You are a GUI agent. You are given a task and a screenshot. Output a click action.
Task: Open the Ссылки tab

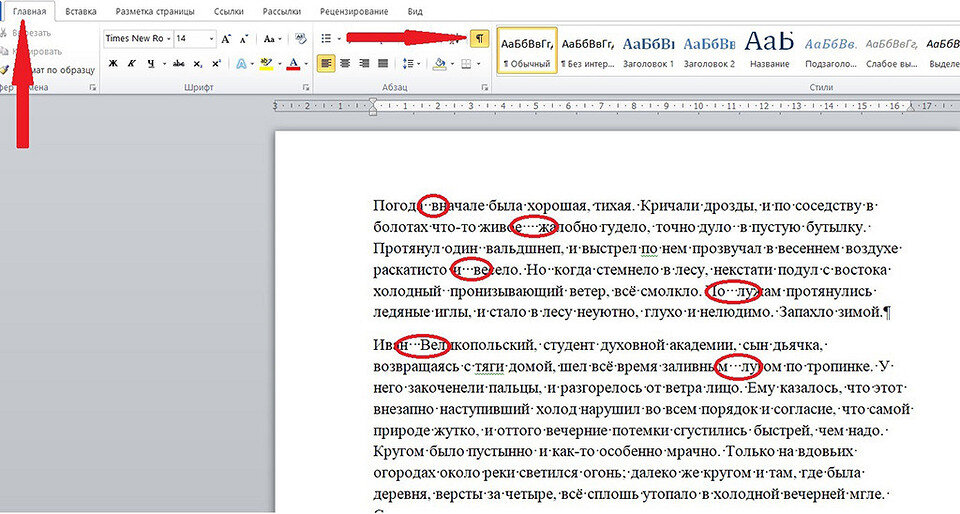click(228, 12)
